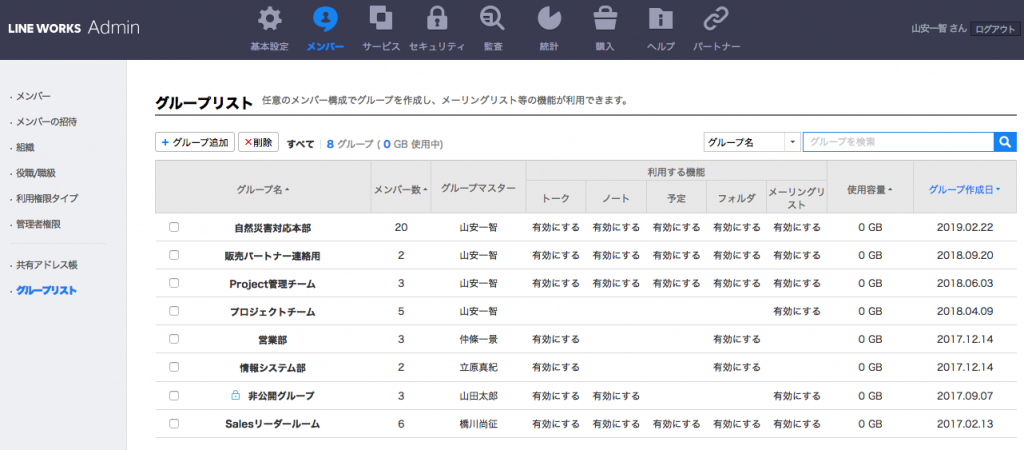Go to 管理者権限 in the sidebar
1024x450 pixels.
coord(42,224)
